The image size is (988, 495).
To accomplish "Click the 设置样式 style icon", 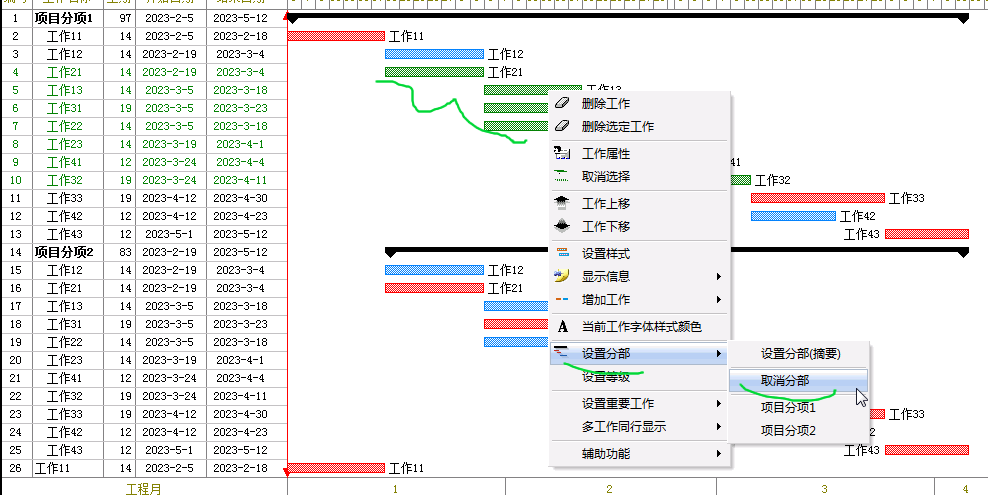I will click(562, 253).
